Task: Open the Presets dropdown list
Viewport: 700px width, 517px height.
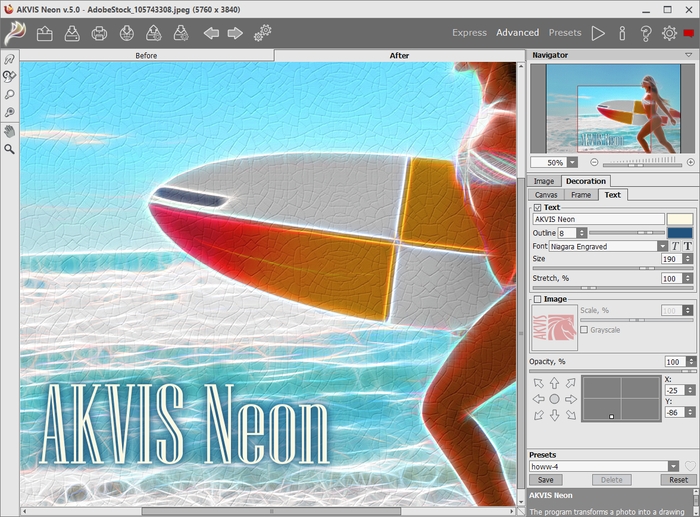Action: click(x=673, y=467)
